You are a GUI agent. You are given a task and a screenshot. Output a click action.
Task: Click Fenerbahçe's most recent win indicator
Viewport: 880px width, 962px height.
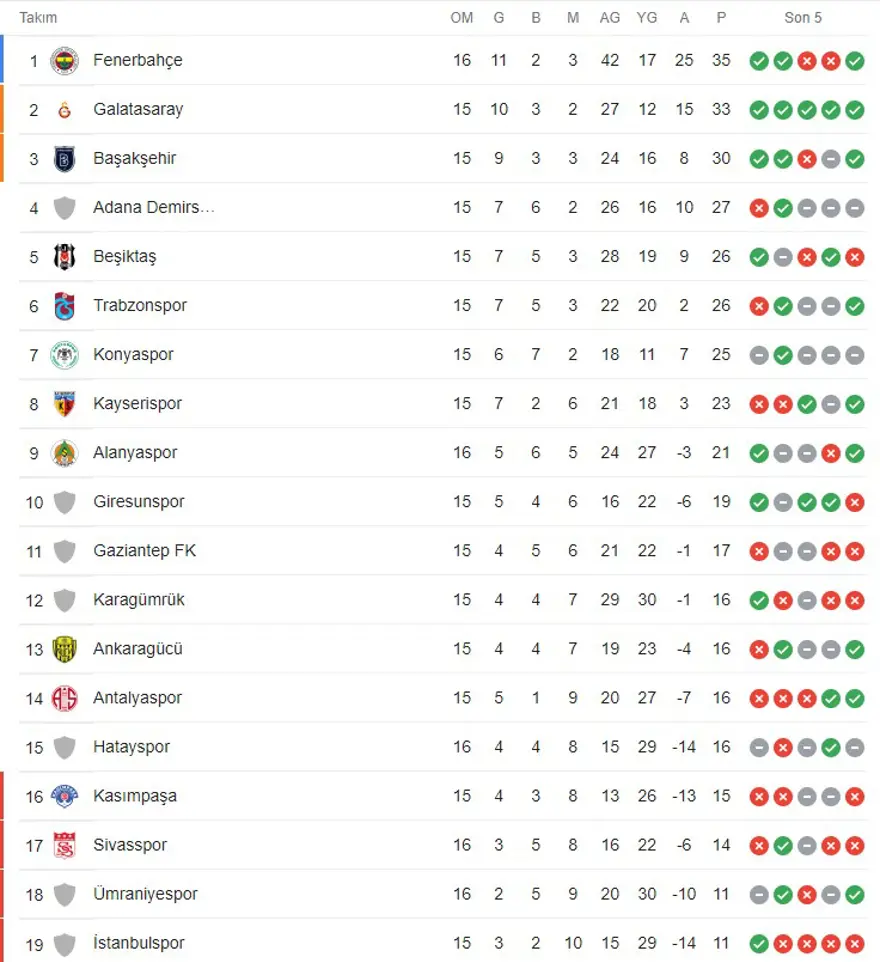coord(854,61)
